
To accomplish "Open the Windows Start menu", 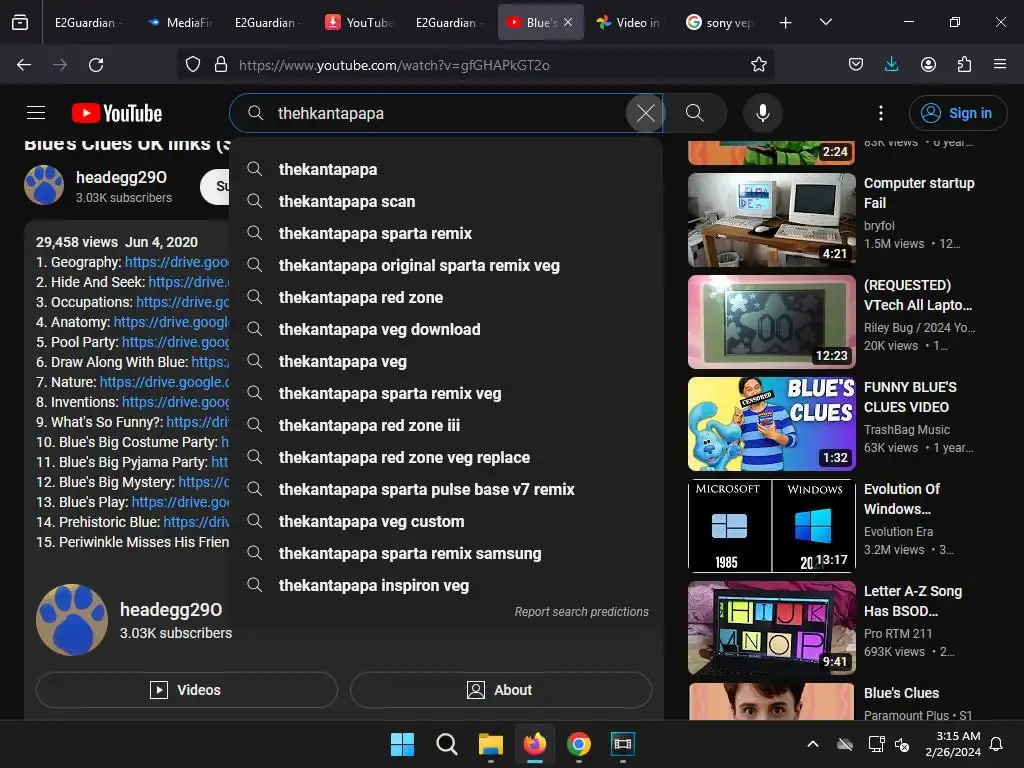I will pyautogui.click(x=402, y=744).
